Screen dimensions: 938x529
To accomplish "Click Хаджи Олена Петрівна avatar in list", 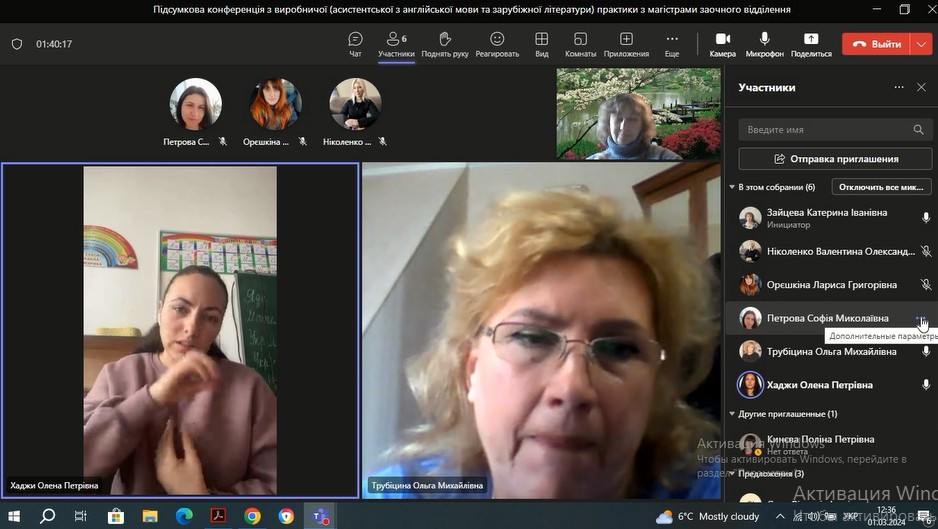I will tap(750, 385).
